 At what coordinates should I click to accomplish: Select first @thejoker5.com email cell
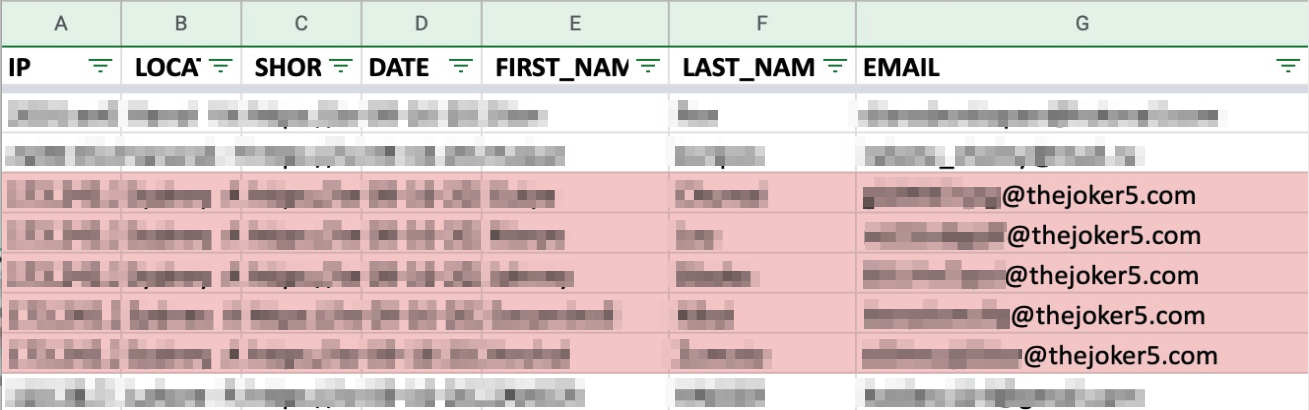click(x=1082, y=193)
